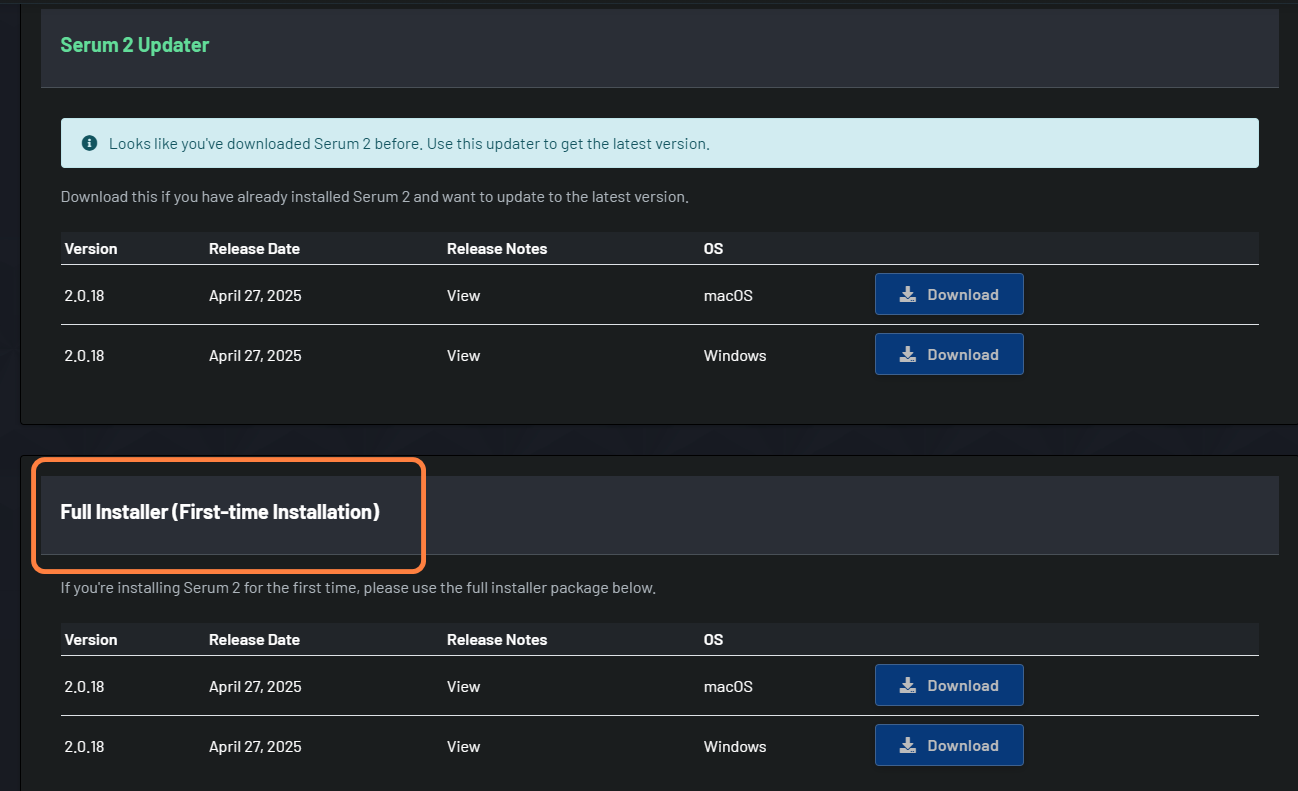Screen dimensions: 1298x791
Task: Click the OS column header in the Updater table
Action: pyautogui.click(x=713, y=249)
